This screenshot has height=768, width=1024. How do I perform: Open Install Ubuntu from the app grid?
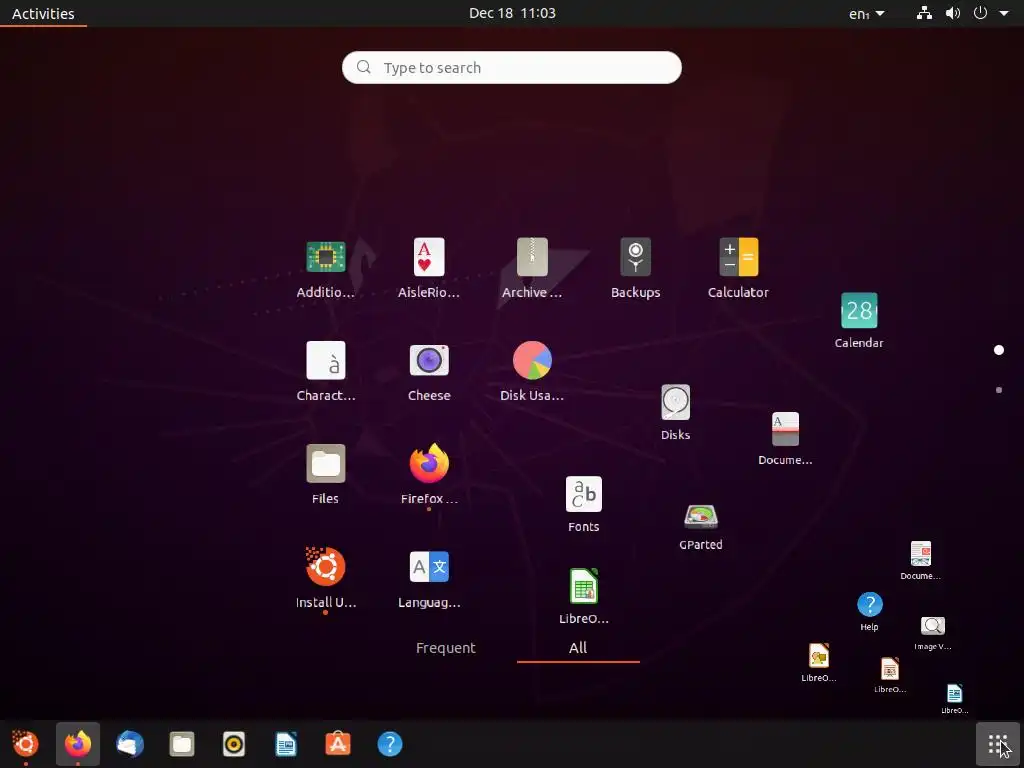tap(325, 566)
